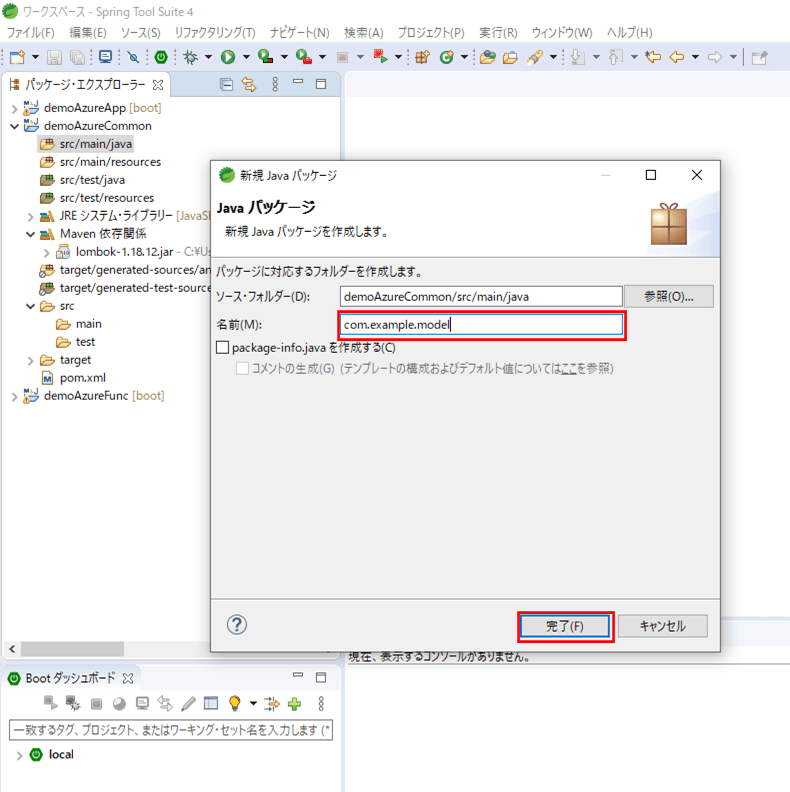
Task: Click the Last Edit Location arrow icon
Action: [653, 57]
